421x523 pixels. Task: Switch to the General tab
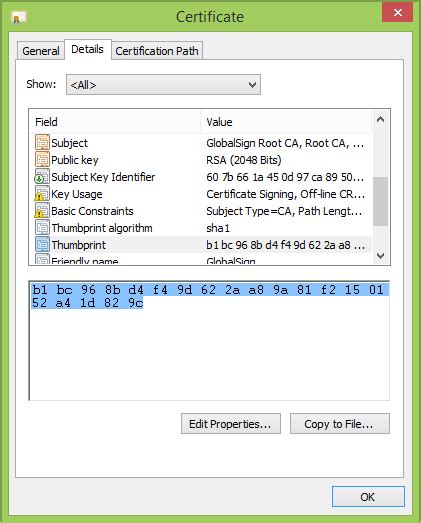[41, 51]
